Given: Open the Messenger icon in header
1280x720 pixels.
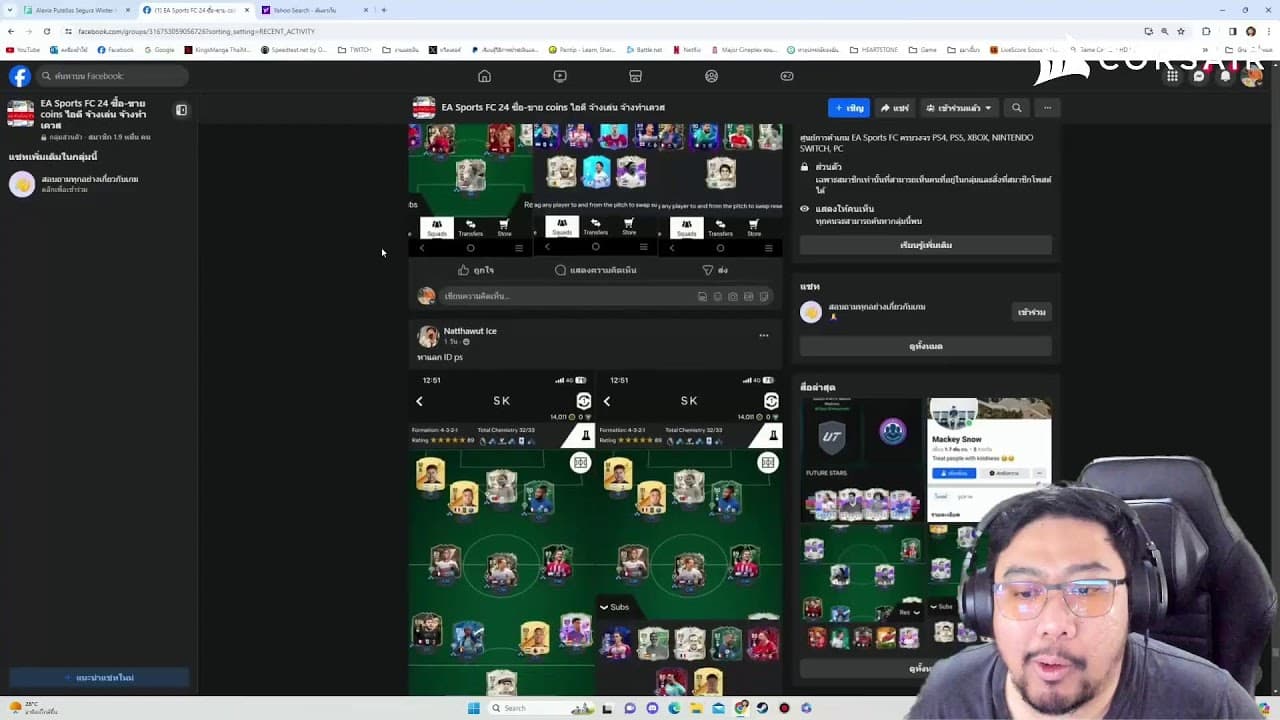Looking at the screenshot, I should click(x=1199, y=76).
